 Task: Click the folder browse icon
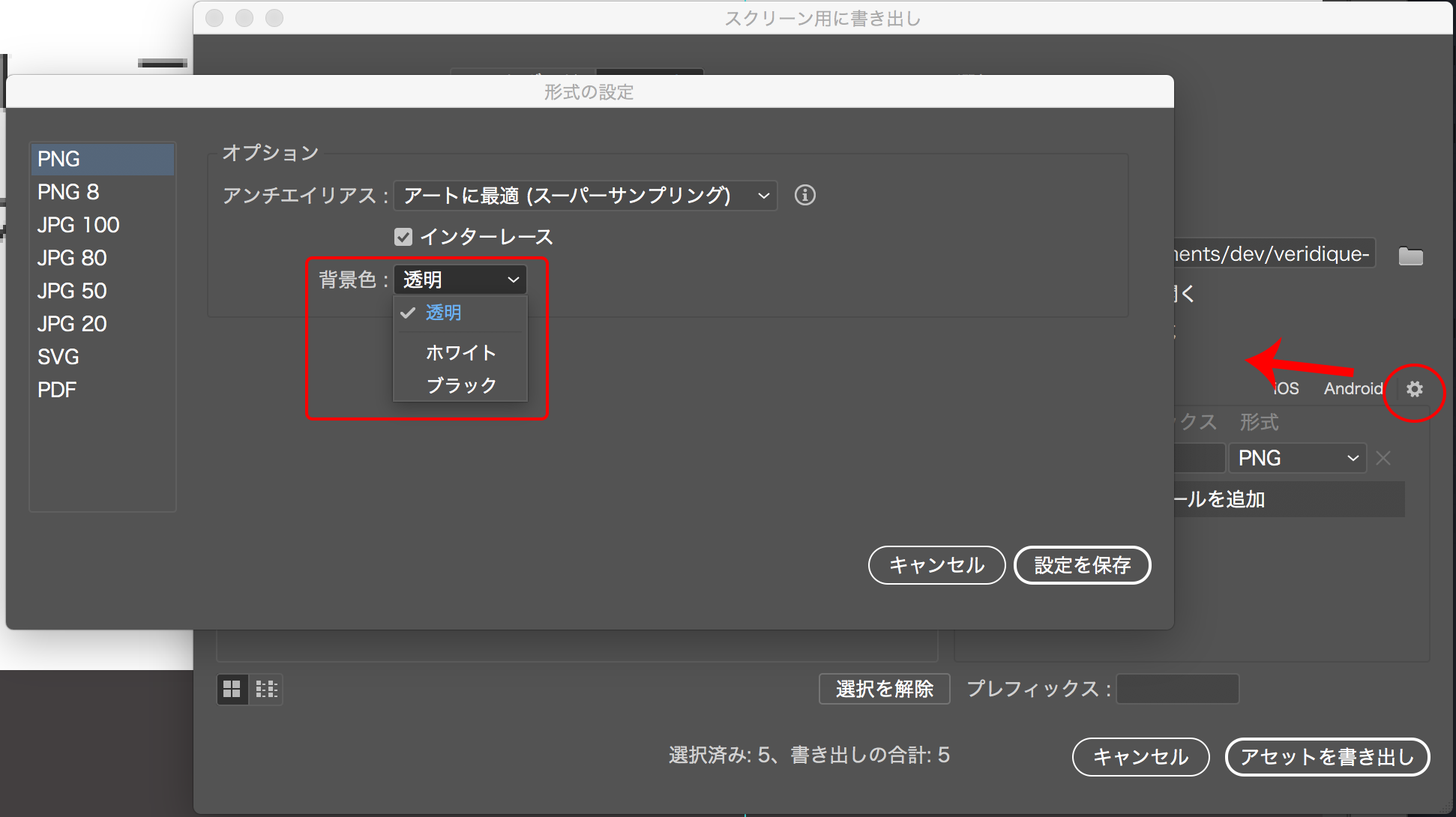click(x=1410, y=256)
